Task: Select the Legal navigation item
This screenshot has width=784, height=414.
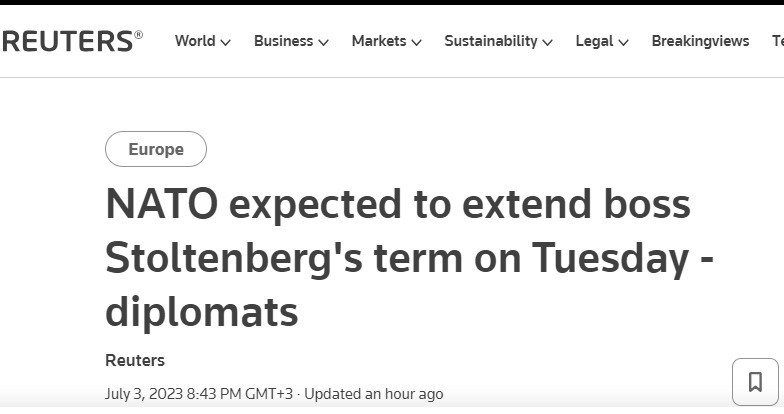Action: pyautogui.click(x=594, y=41)
